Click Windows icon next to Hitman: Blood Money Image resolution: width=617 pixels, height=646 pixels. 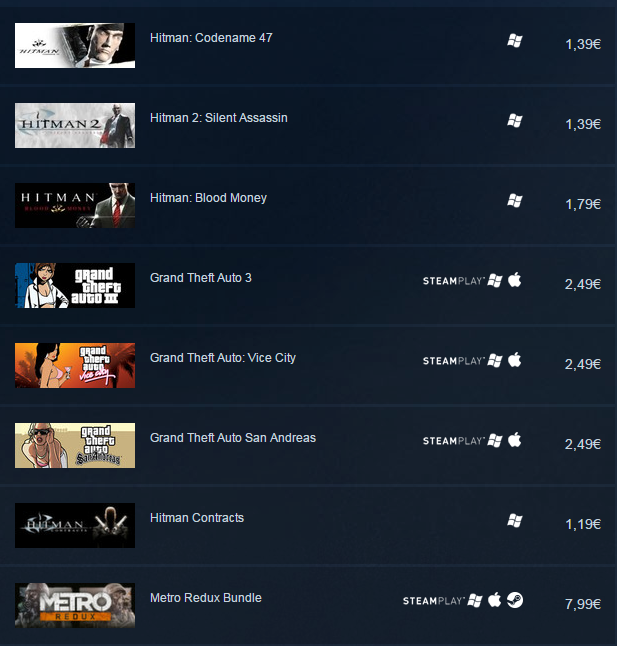(x=514, y=201)
